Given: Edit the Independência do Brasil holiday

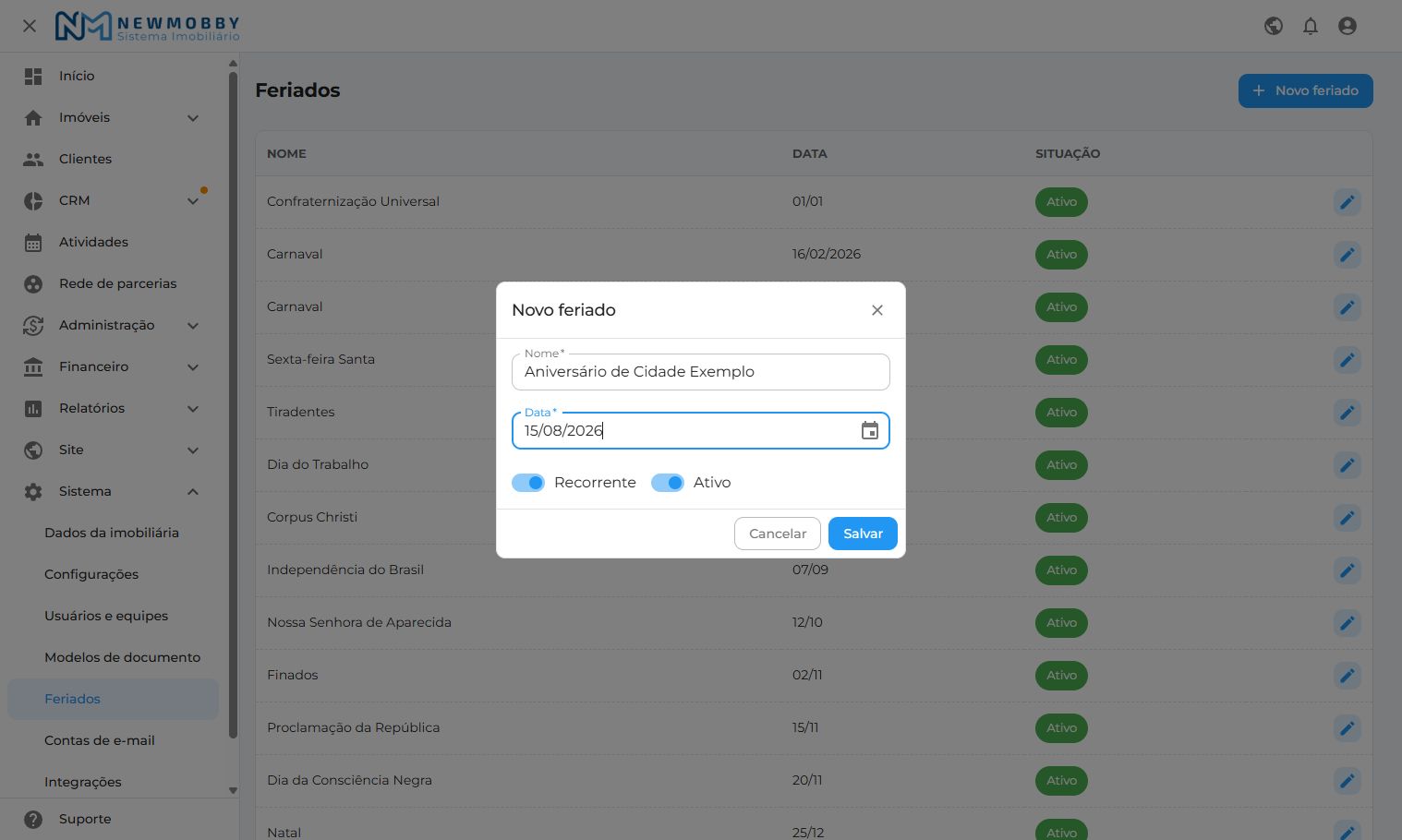Looking at the screenshot, I should tap(1348, 570).
